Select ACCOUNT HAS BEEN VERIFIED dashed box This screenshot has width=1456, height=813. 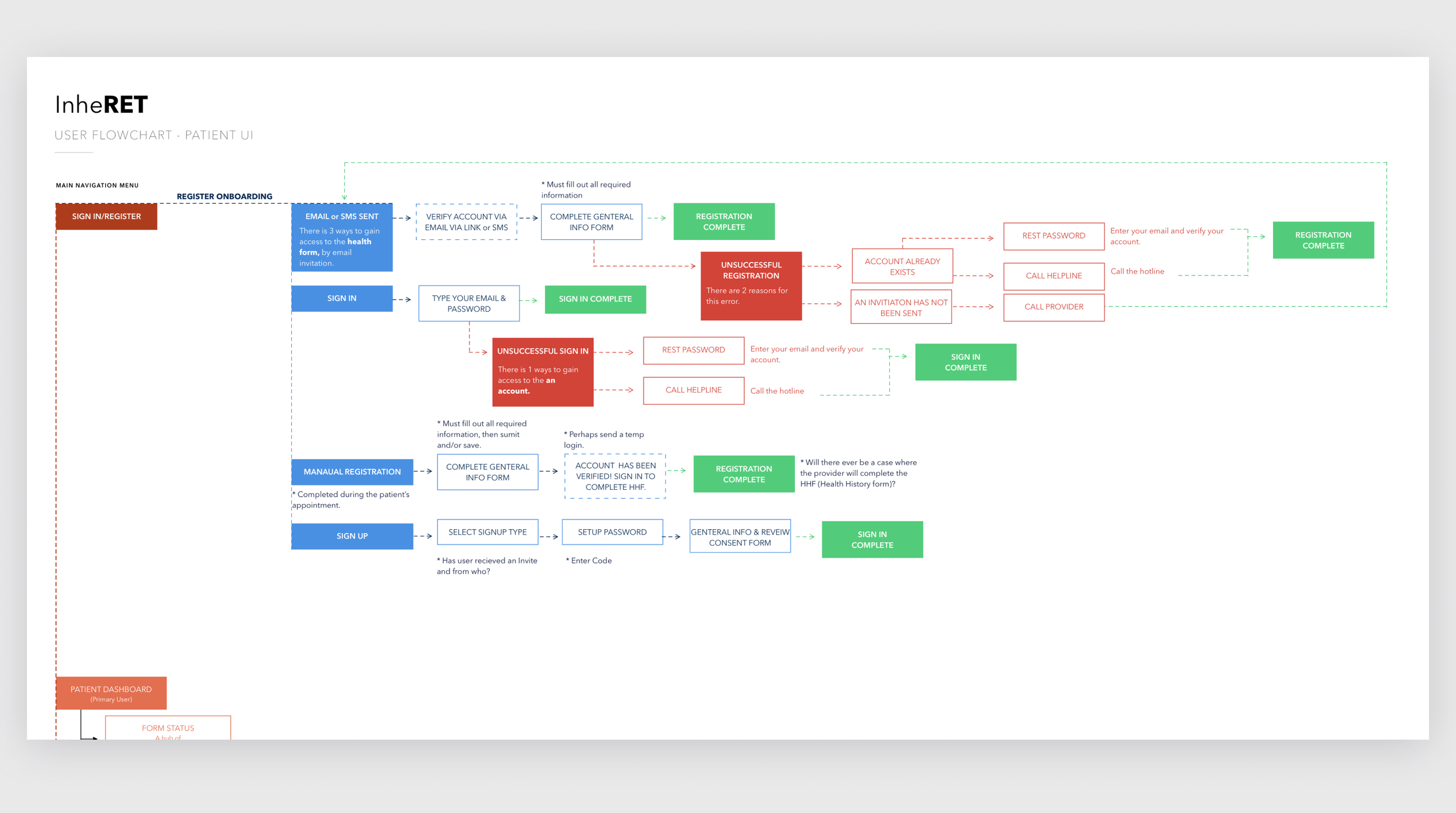(615, 476)
